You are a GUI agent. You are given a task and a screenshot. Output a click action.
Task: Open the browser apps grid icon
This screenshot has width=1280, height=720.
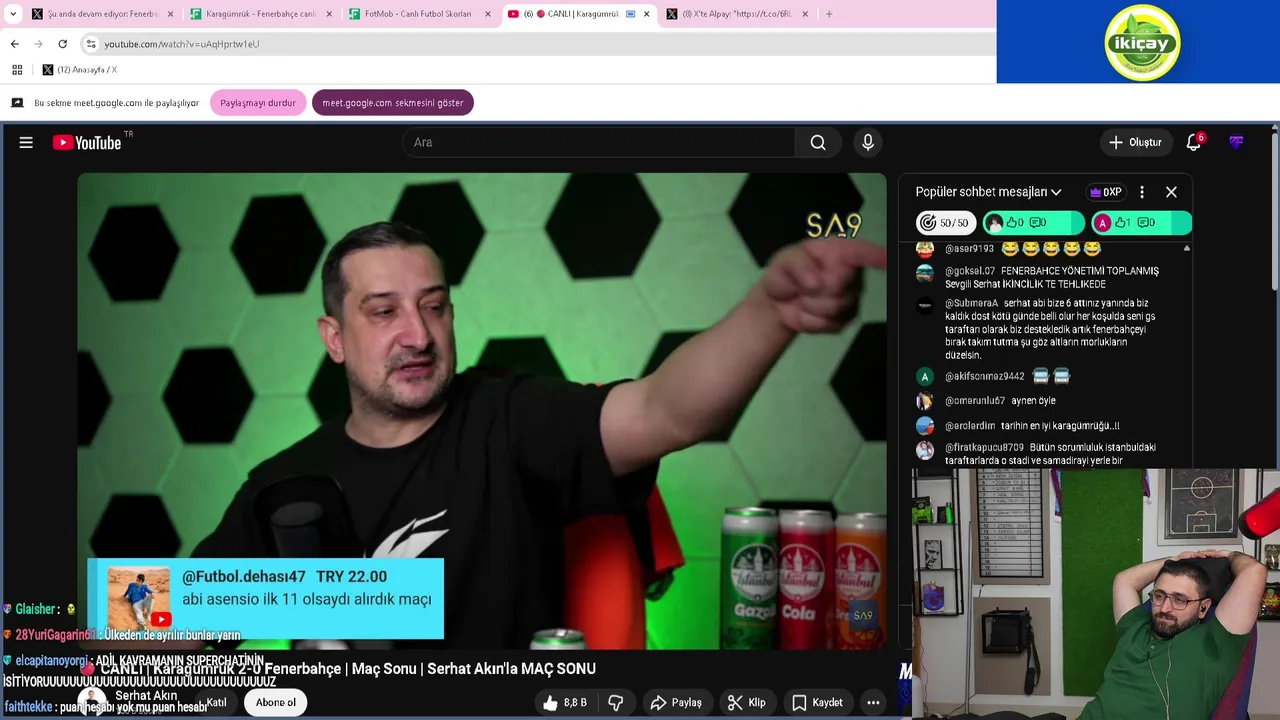pos(17,70)
